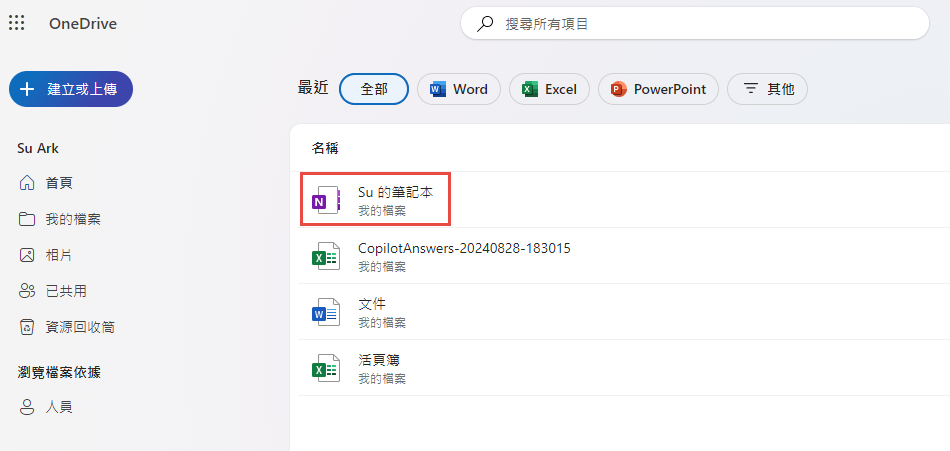
Task: Click the recycle bin icon in sidebar
Action: [27, 327]
